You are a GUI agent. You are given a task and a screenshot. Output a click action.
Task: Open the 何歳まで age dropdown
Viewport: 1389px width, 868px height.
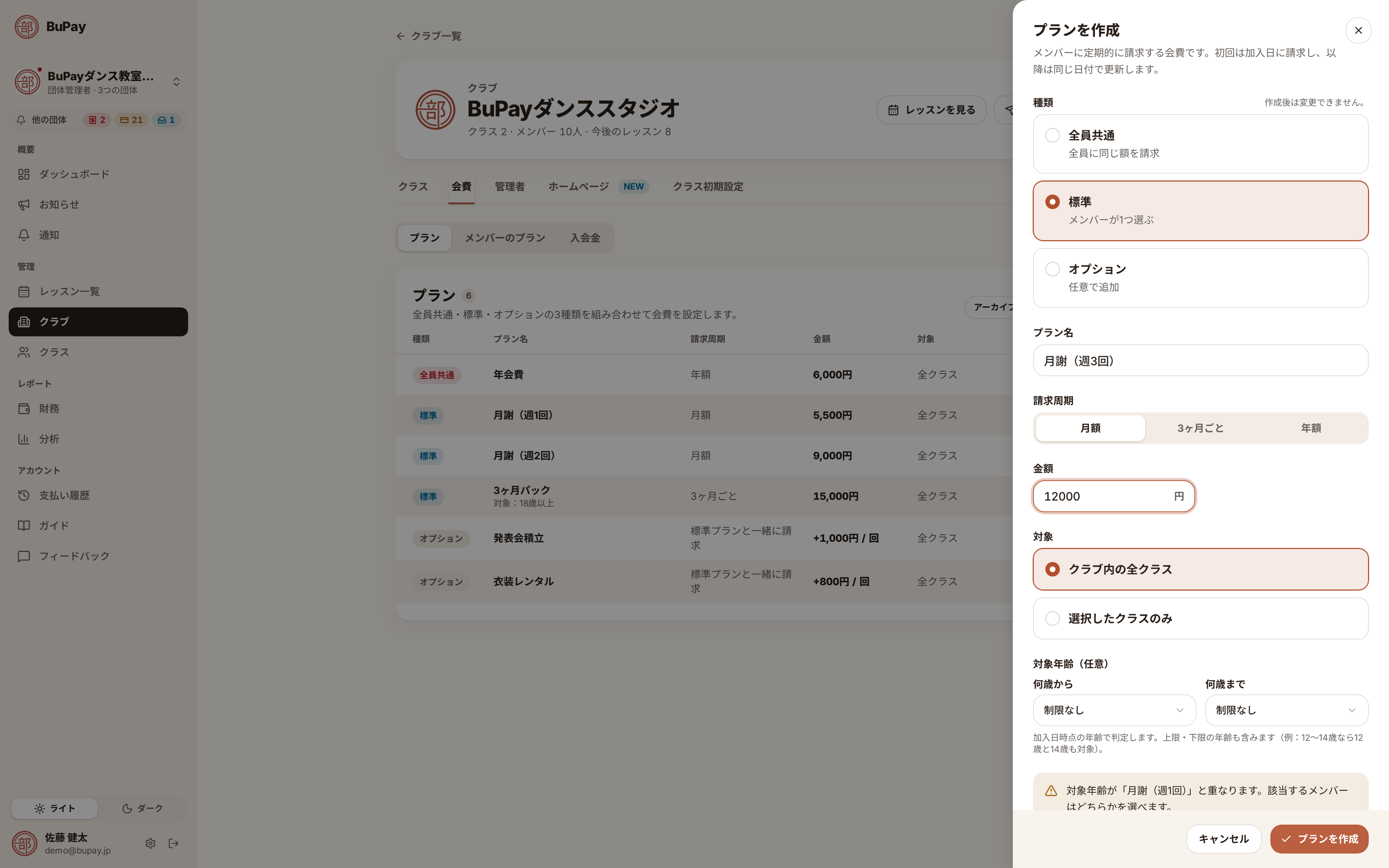pyautogui.click(x=1286, y=710)
